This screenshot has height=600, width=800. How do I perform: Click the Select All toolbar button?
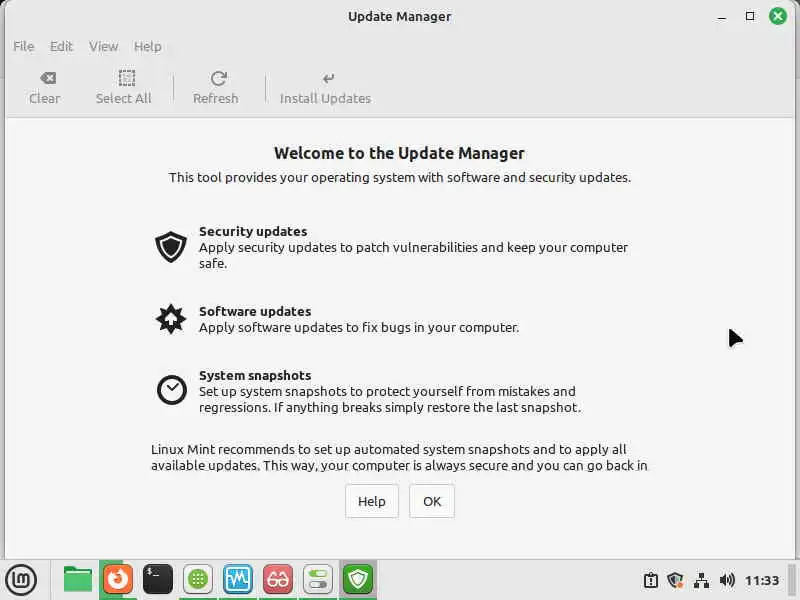tap(123, 88)
